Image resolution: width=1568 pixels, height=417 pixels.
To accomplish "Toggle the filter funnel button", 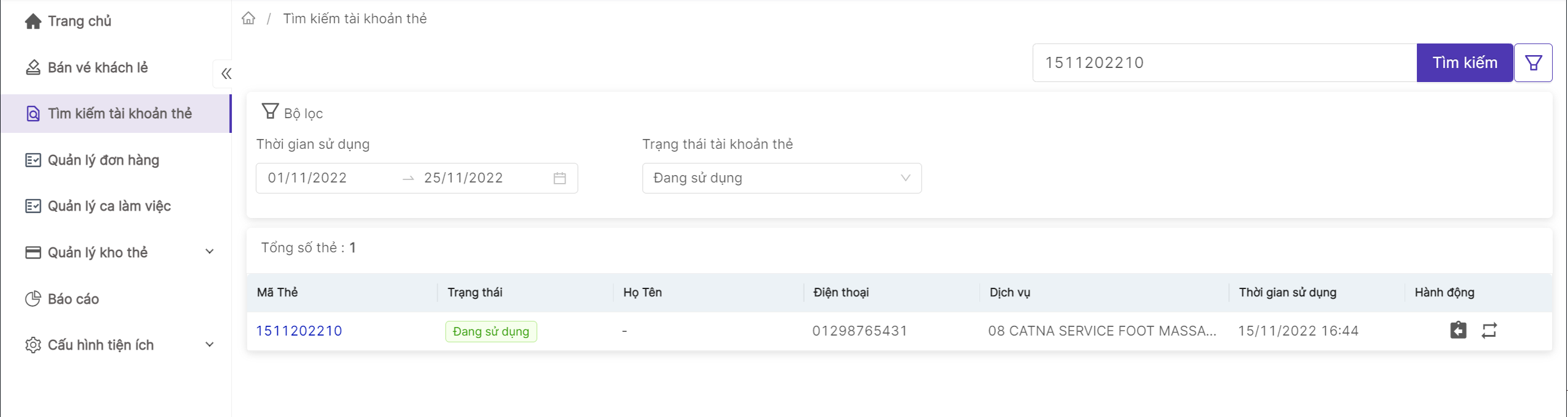I will pos(1533,62).
